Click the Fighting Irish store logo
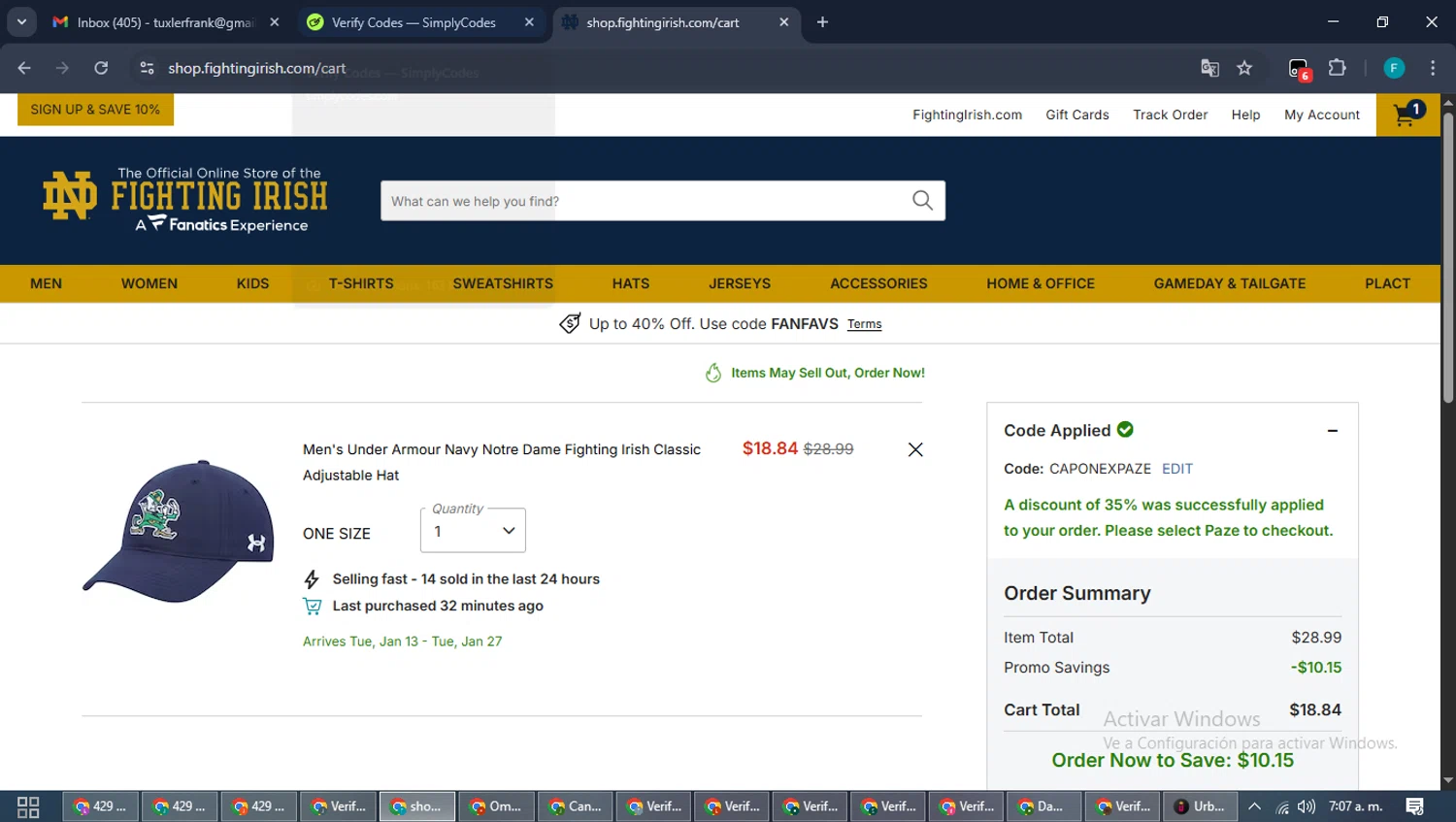This screenshot has height=822, width=1456. click(185, 200)
